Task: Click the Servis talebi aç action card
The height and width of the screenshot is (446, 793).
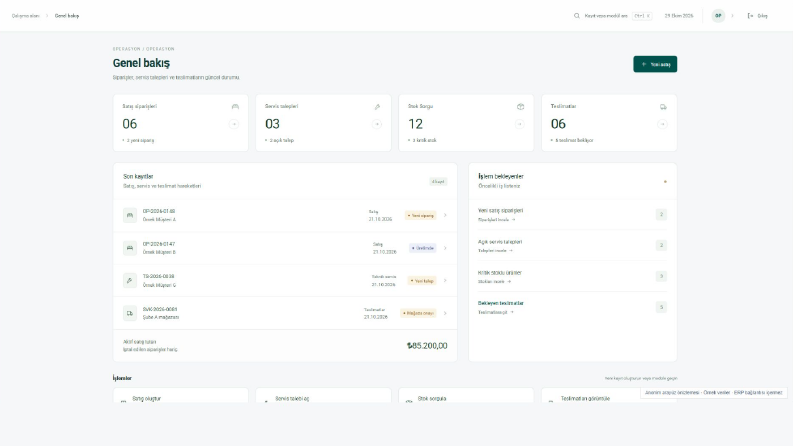Action: (323, 395)
